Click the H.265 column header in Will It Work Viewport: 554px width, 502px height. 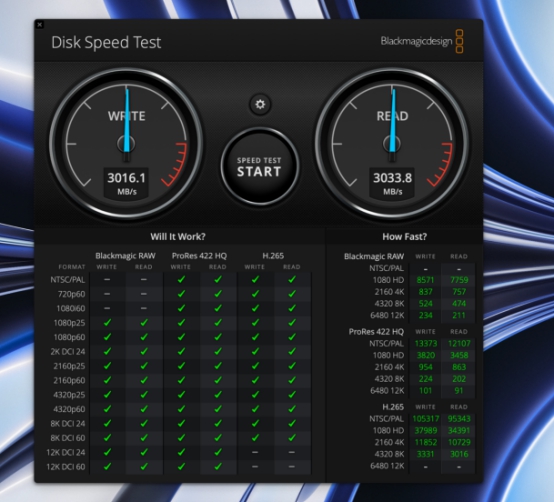(x=273, y=256)
